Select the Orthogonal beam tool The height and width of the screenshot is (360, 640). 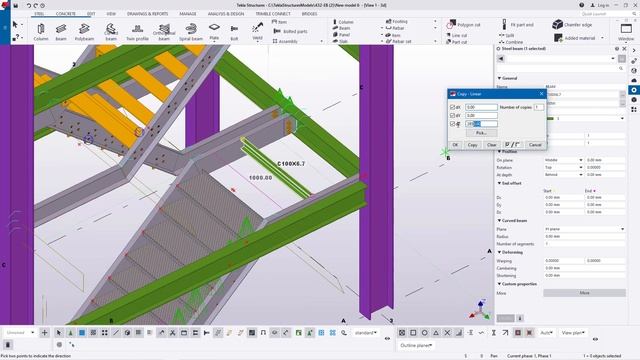[164, 31]
